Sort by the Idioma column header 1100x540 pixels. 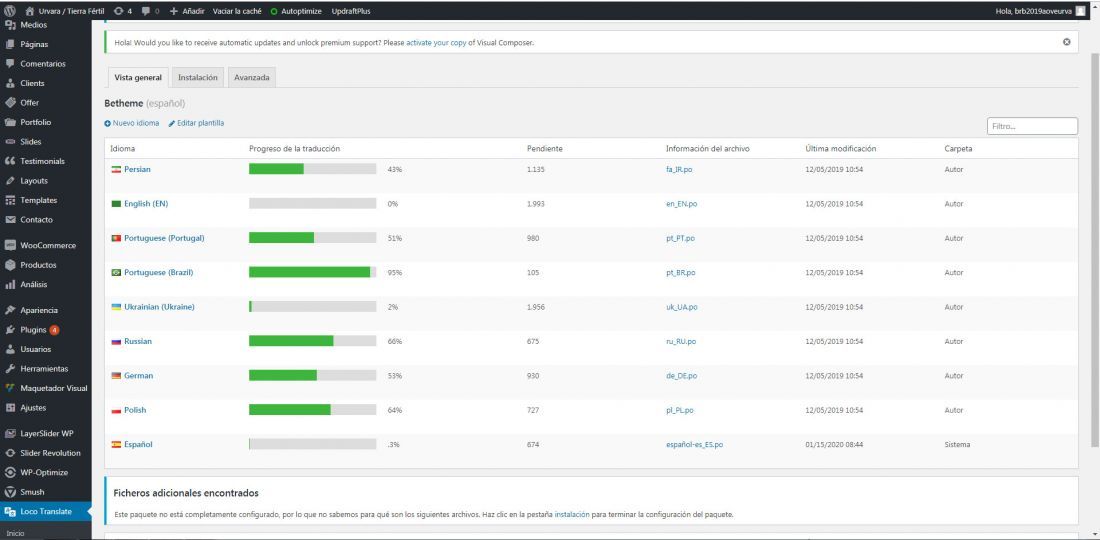[x=123, y=149]
